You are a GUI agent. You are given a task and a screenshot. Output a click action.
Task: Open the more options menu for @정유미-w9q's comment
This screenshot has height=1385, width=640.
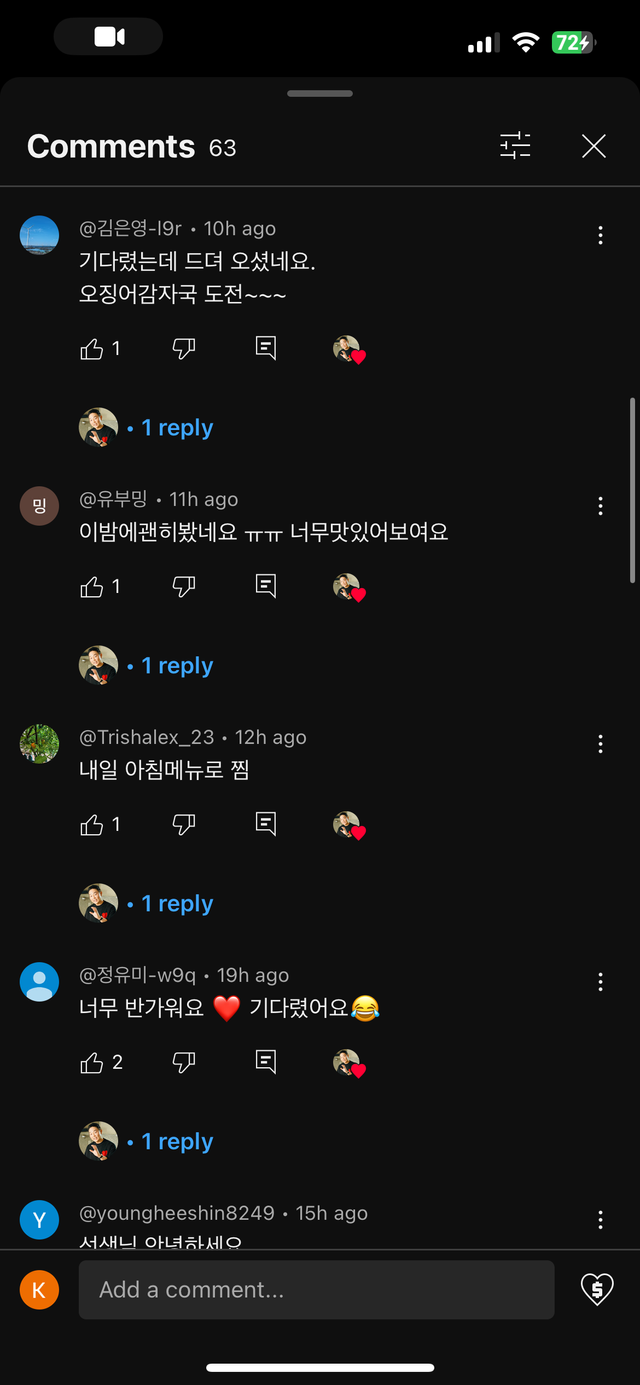(600, 982)
